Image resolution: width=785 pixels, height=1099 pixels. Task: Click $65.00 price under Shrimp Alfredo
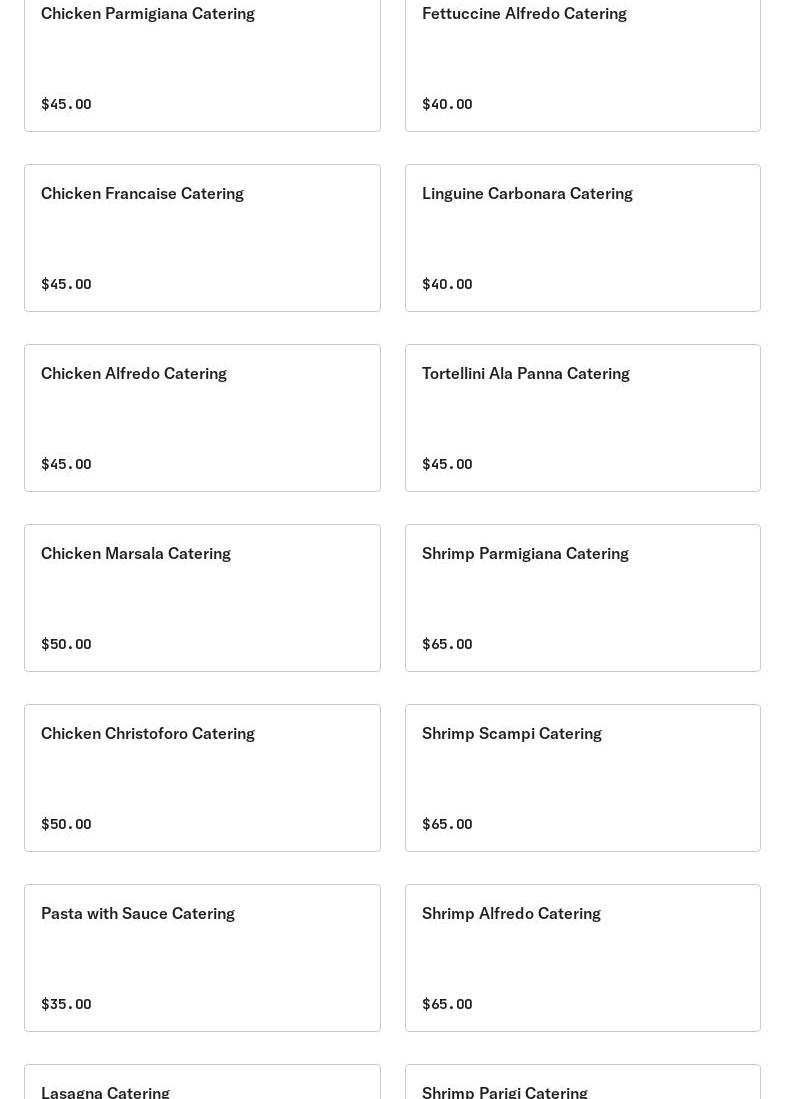coord(447,1004)
